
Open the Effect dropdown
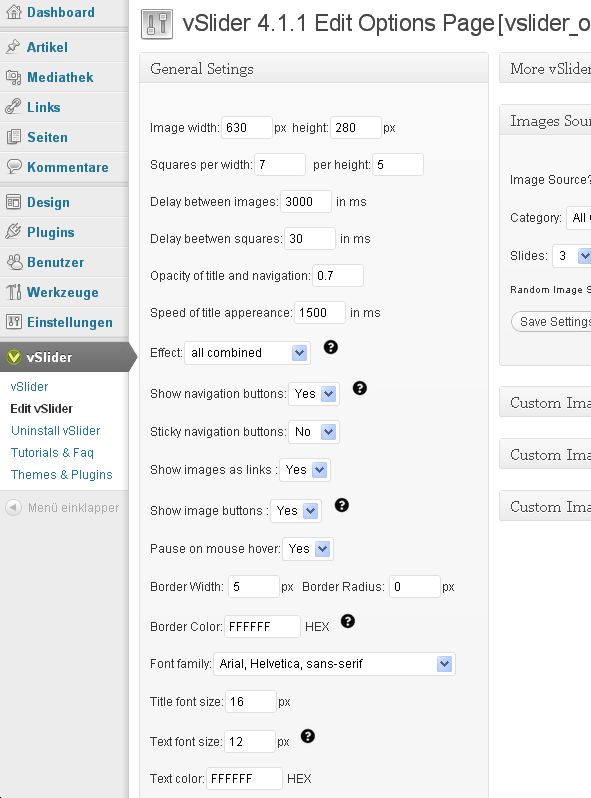coord(247,353)
